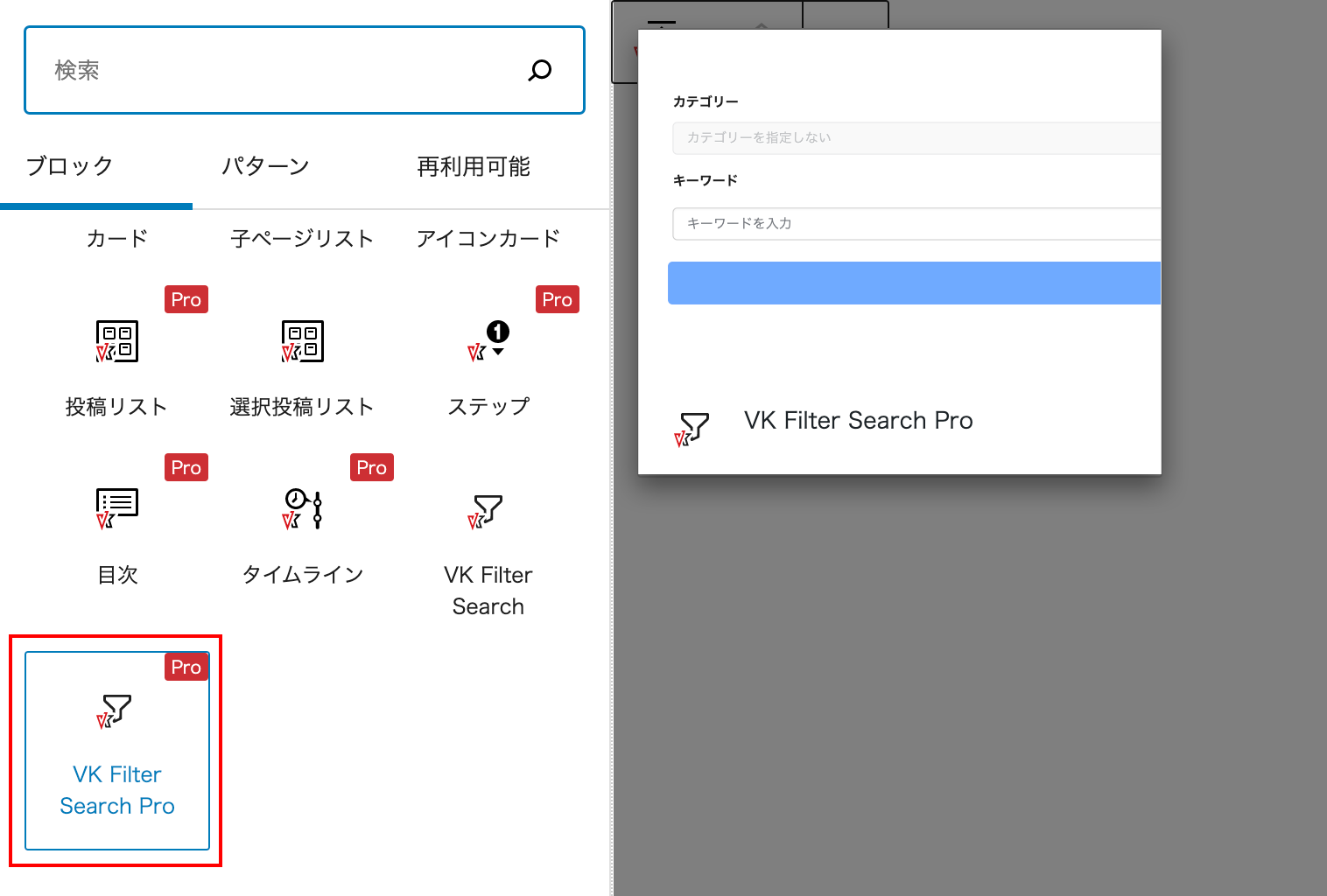Click Pro badge on ステップ block

pos(558,299)
